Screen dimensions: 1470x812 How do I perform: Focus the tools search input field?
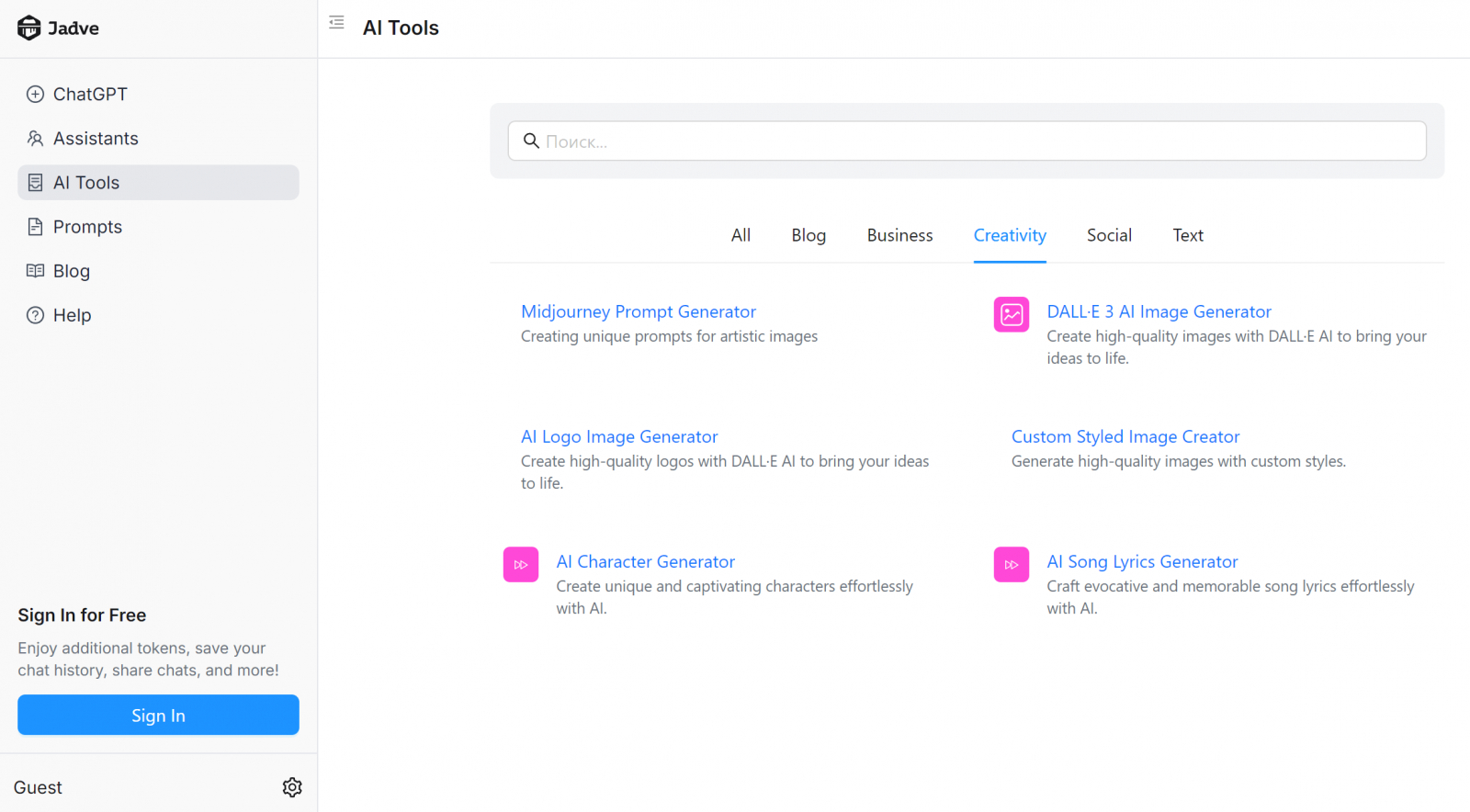tap(974, 141)
